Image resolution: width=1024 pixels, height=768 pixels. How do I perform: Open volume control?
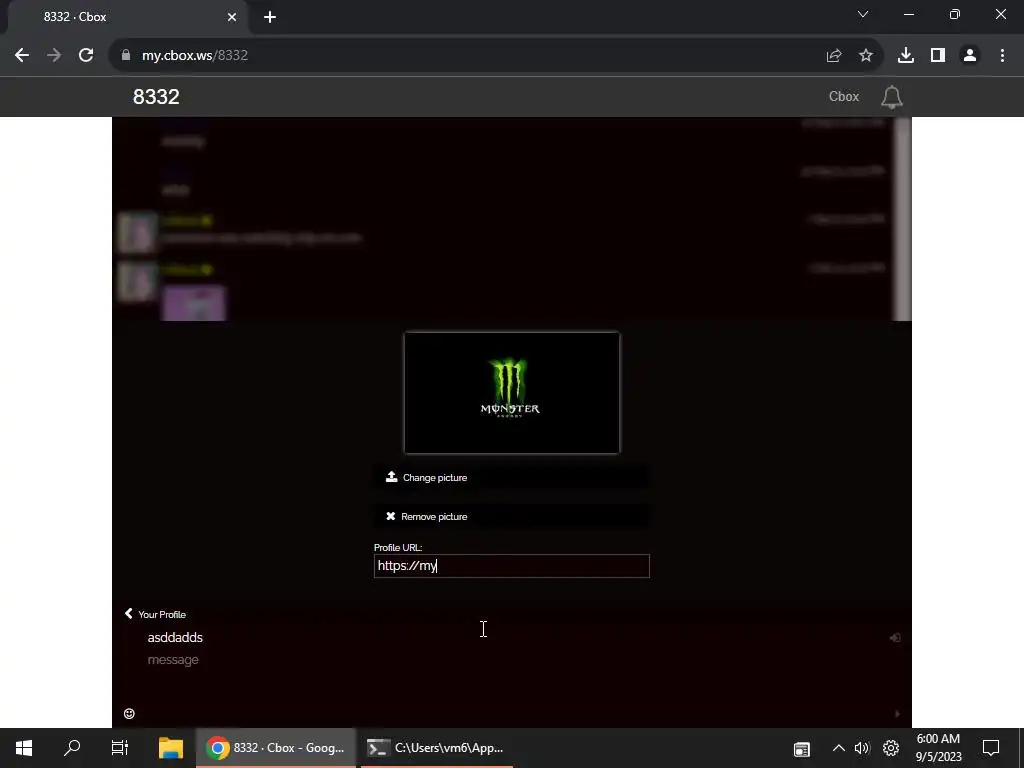coord(862,748)
